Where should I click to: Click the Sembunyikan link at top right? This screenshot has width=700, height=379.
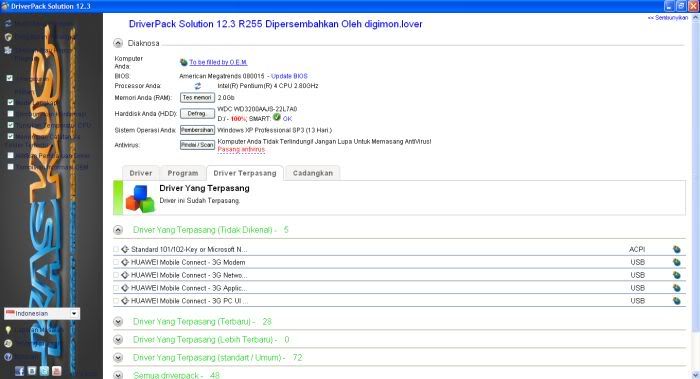click(x=668, y=18)
